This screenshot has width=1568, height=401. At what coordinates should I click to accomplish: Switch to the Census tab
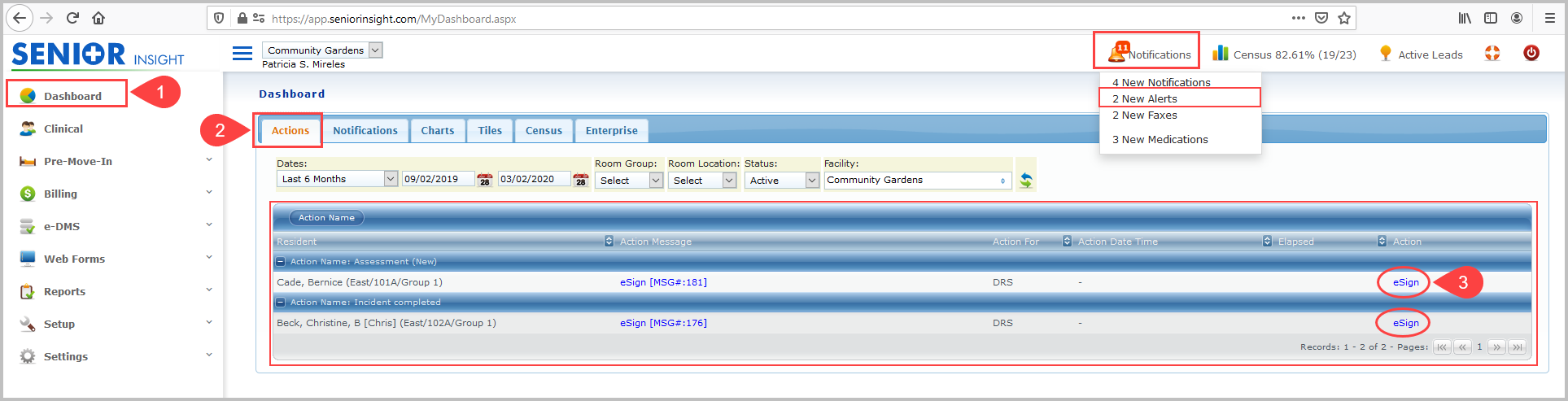[544, 130]
